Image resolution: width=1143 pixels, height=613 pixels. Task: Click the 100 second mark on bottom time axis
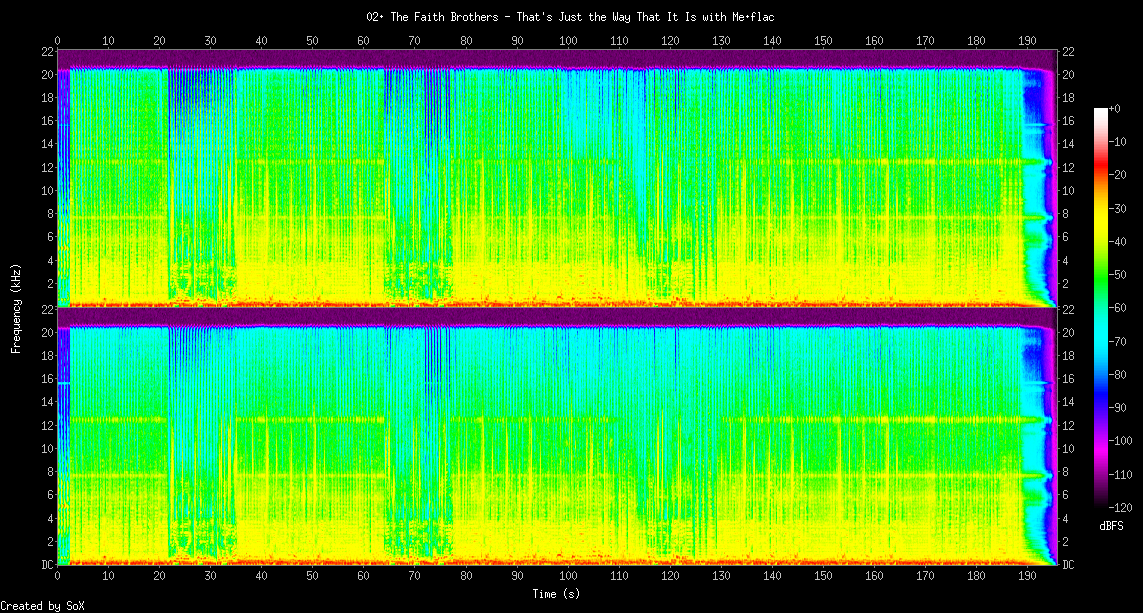tap(568, 577)
